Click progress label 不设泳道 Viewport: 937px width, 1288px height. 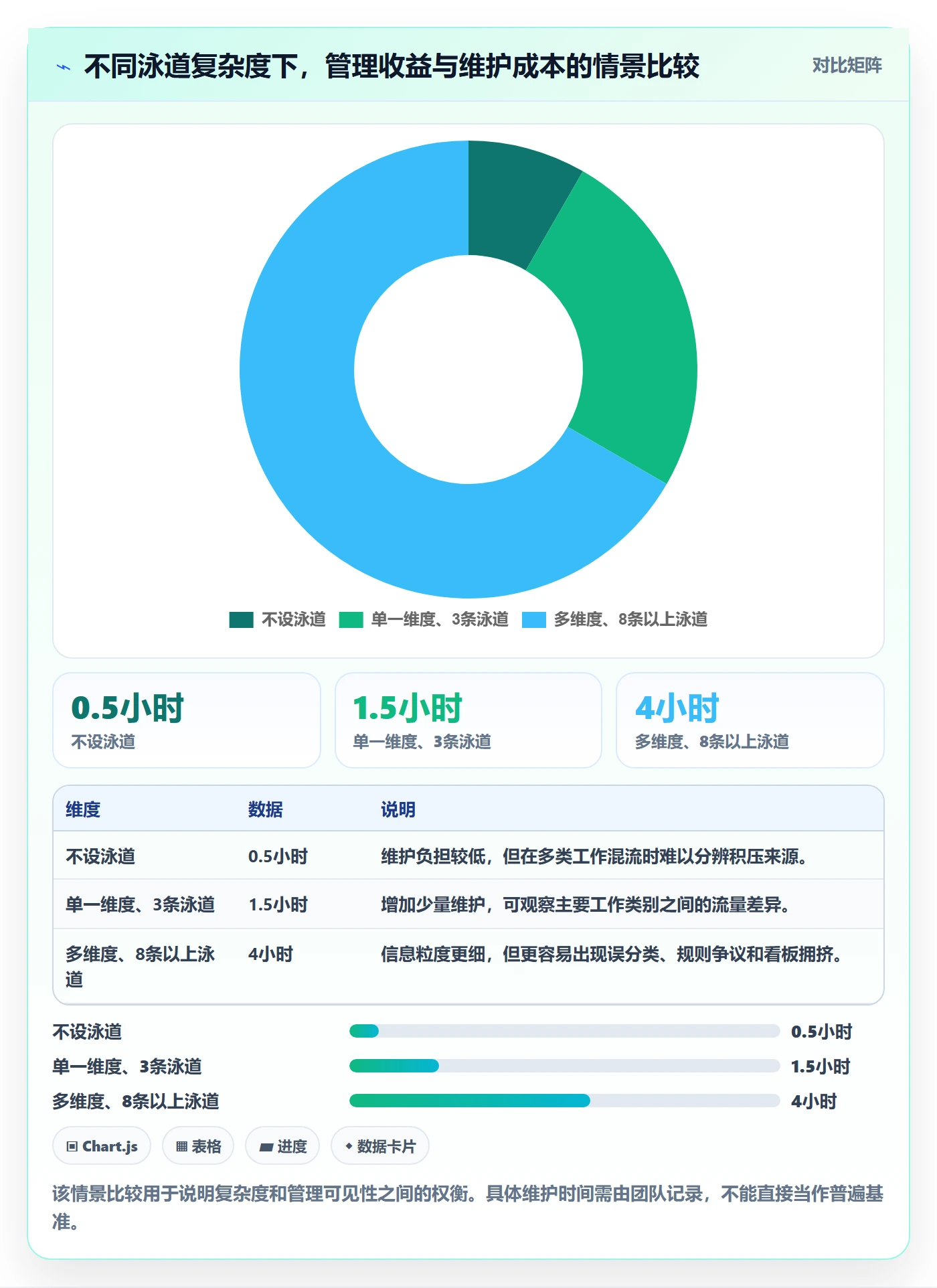pos(87,1032)
